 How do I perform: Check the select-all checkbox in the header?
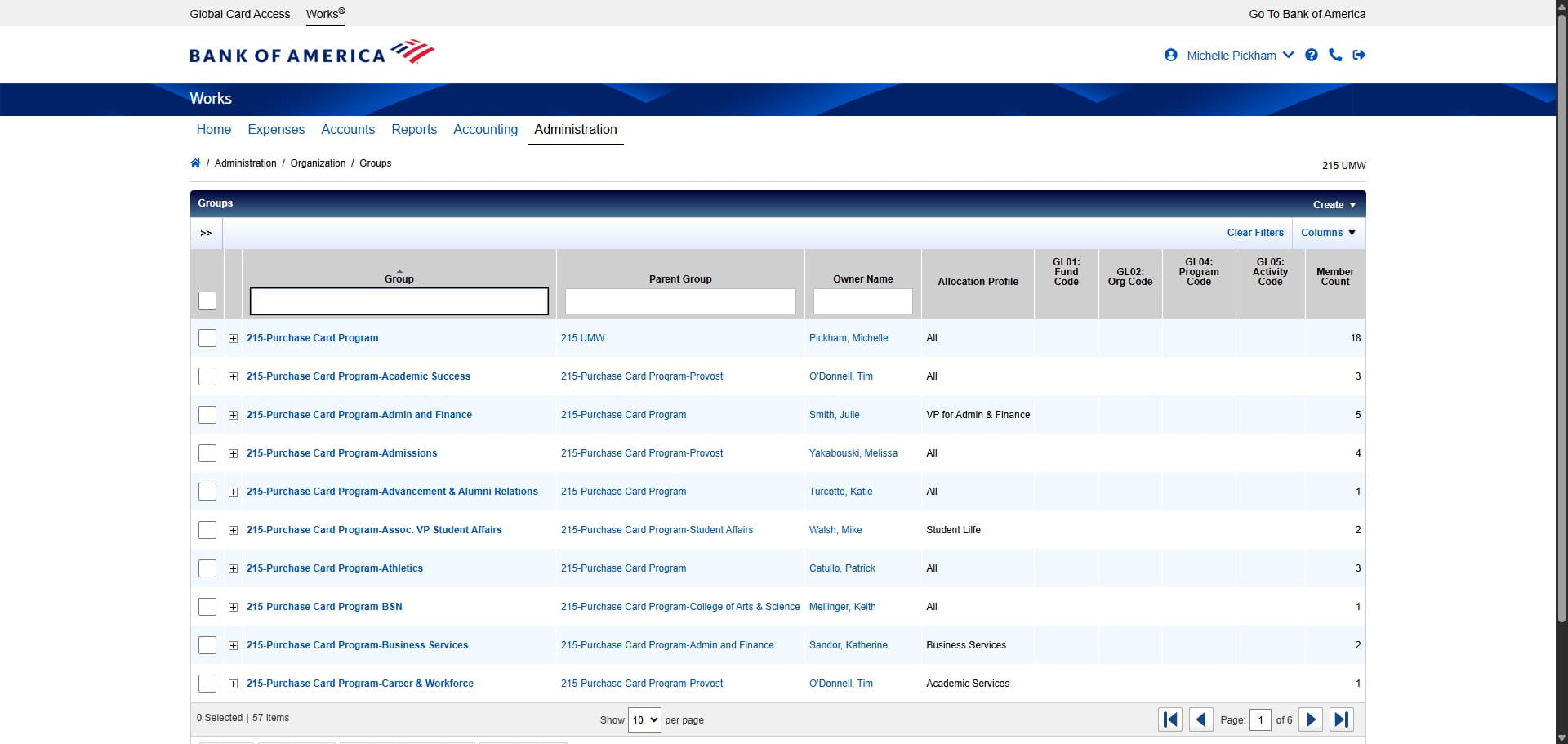pos(207,301)
